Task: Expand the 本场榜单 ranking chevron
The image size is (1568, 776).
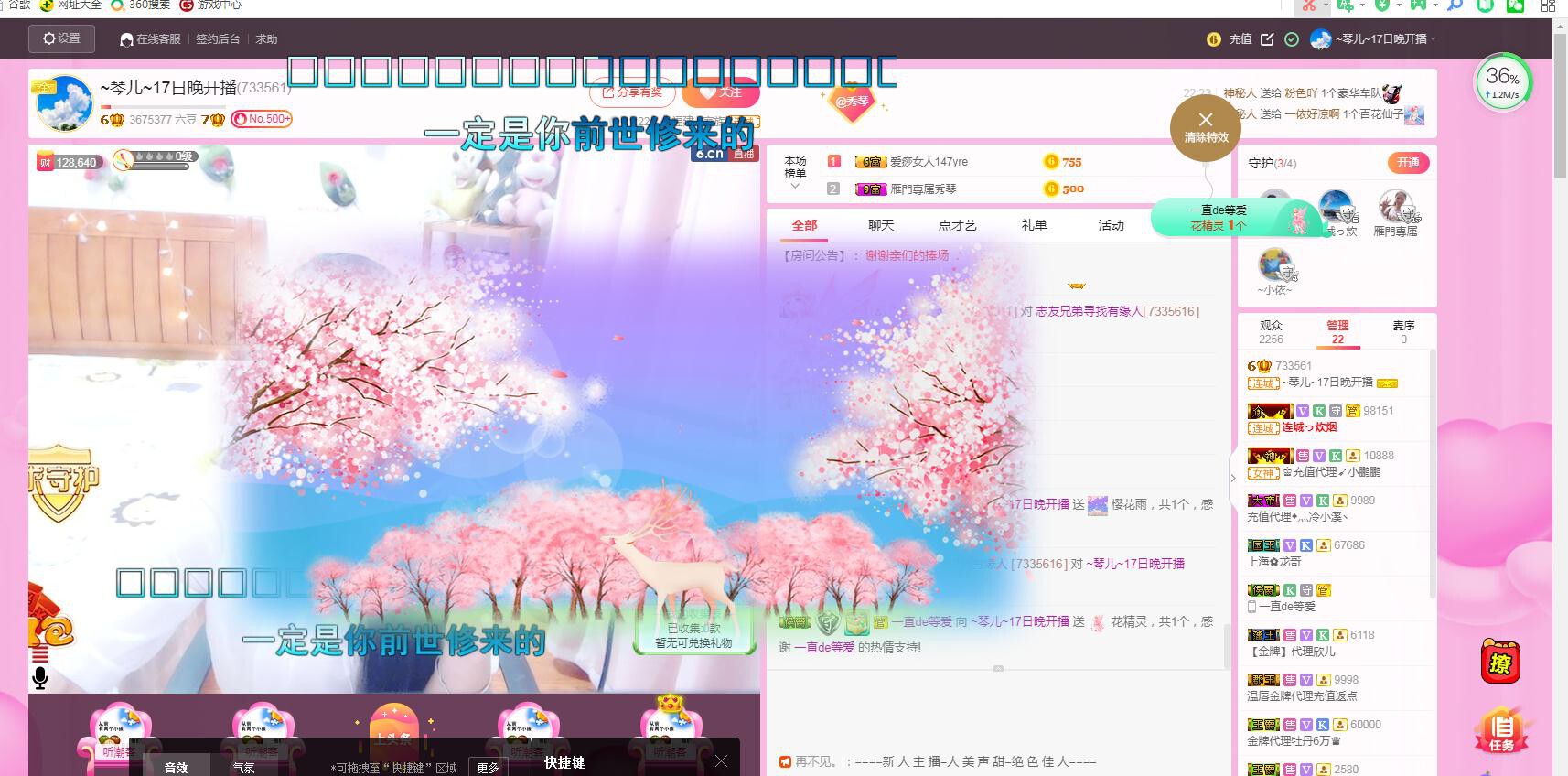Action: pos(795,186)
